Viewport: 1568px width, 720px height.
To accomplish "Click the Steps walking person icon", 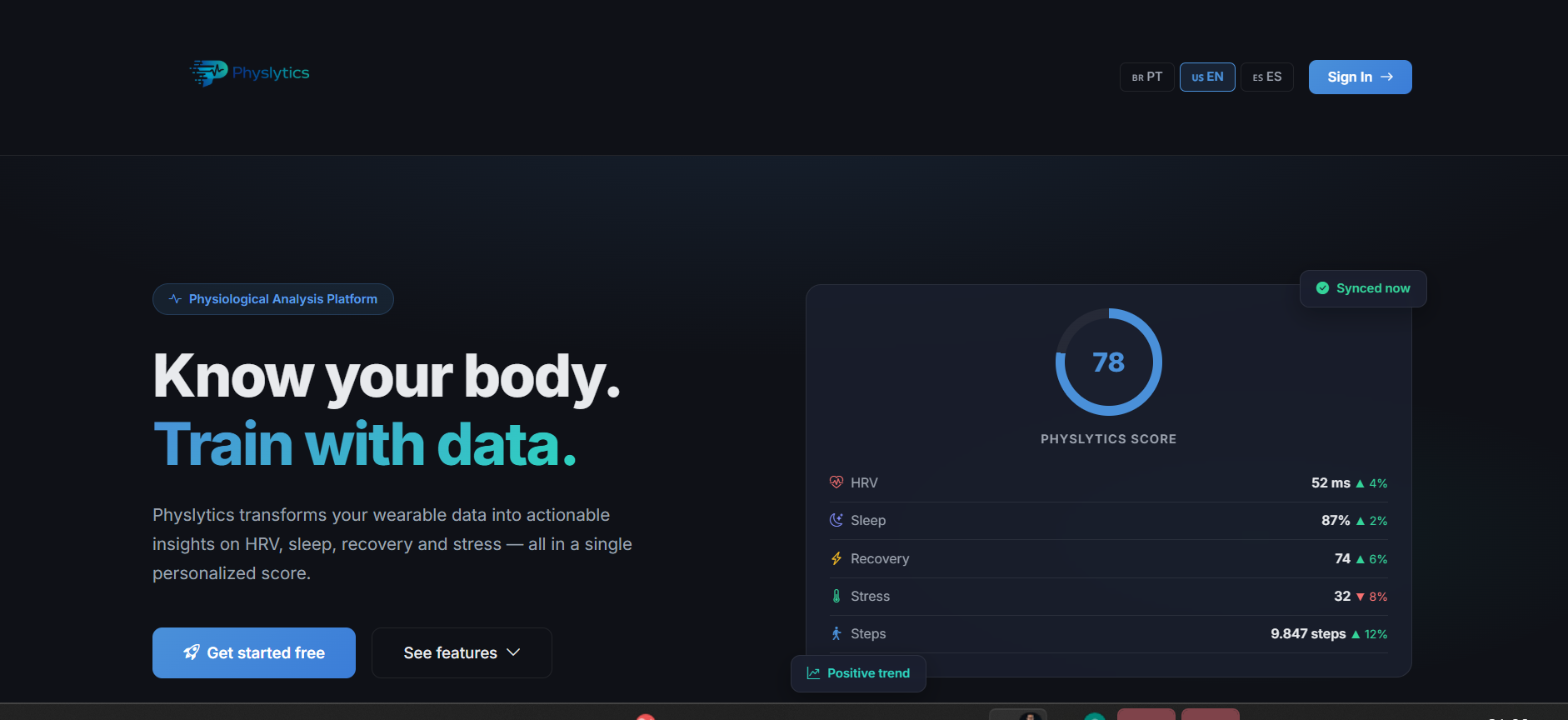I will click(x=836, y=633).
